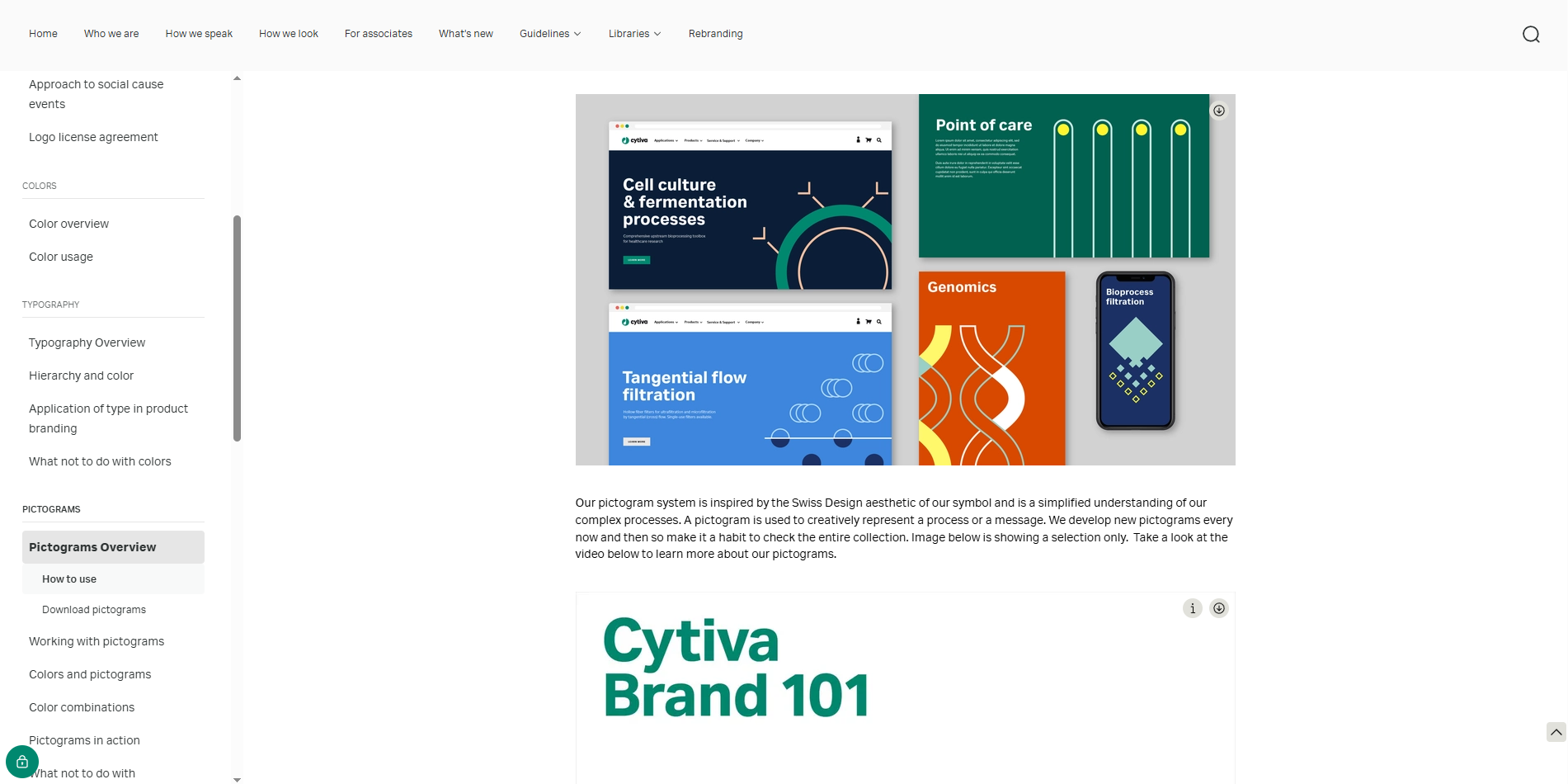Download the pictogram examples image
The image size is (1568, 784).
click(x=1218, y=111)
